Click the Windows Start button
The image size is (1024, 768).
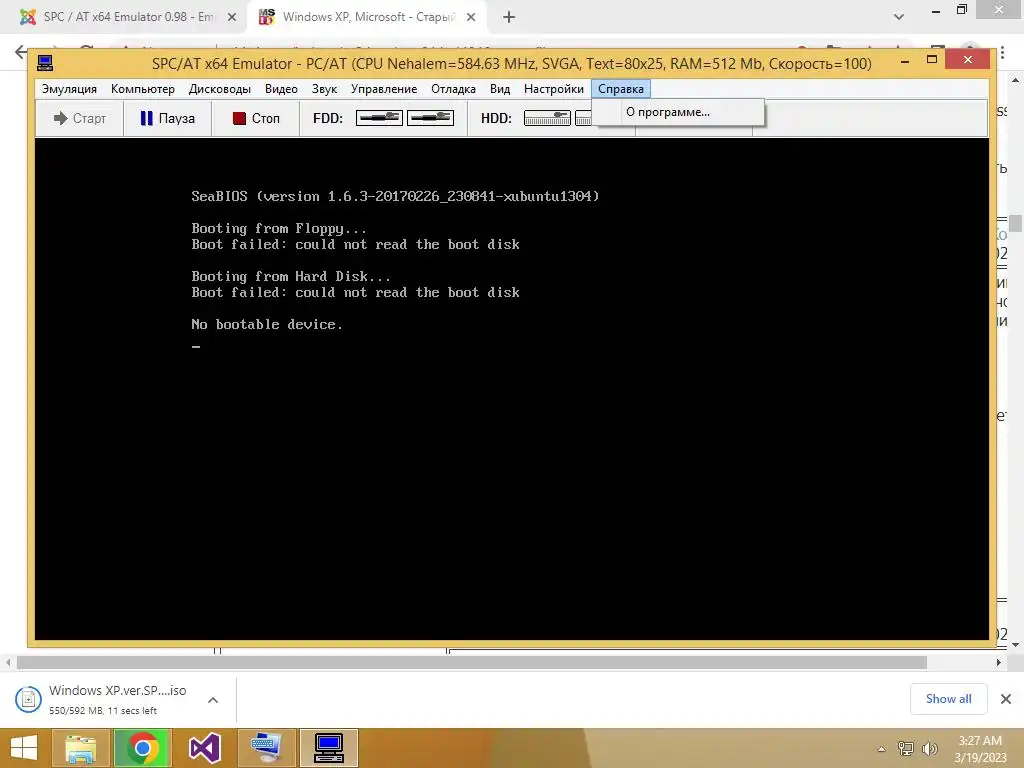tap(24, 748)
